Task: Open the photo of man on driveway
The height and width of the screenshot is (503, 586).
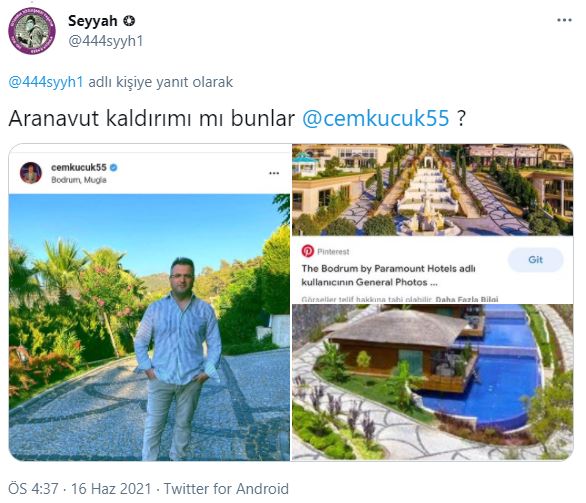Action: [149, 327]
